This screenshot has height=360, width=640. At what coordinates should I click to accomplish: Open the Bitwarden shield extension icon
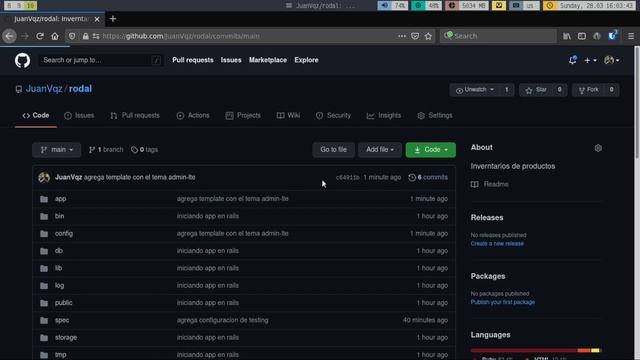click(x=612, y=36)
